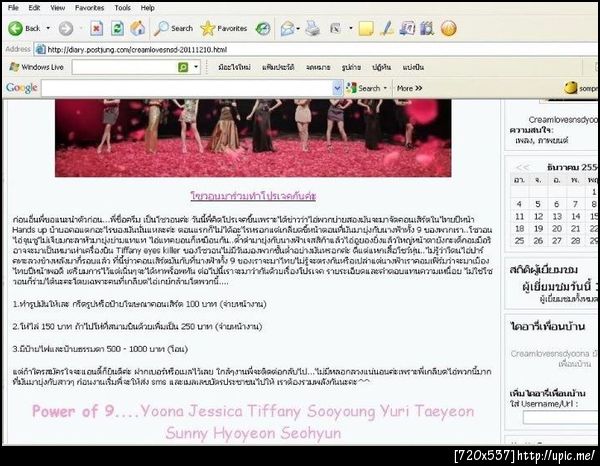Go to previous calendar month arrows

pyautogui.click(x=522, y=167)
